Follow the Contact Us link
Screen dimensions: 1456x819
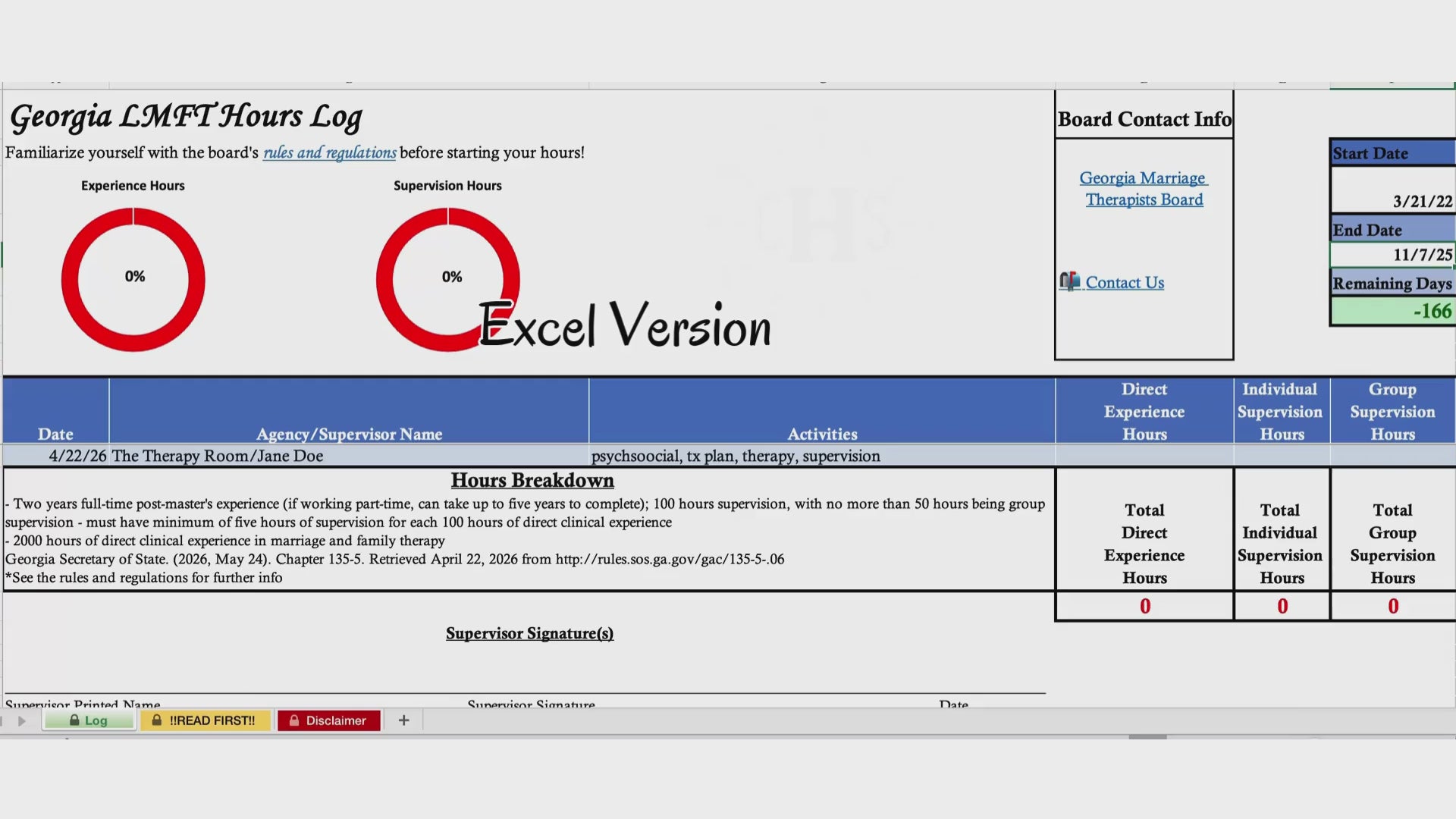(1125, 282)
